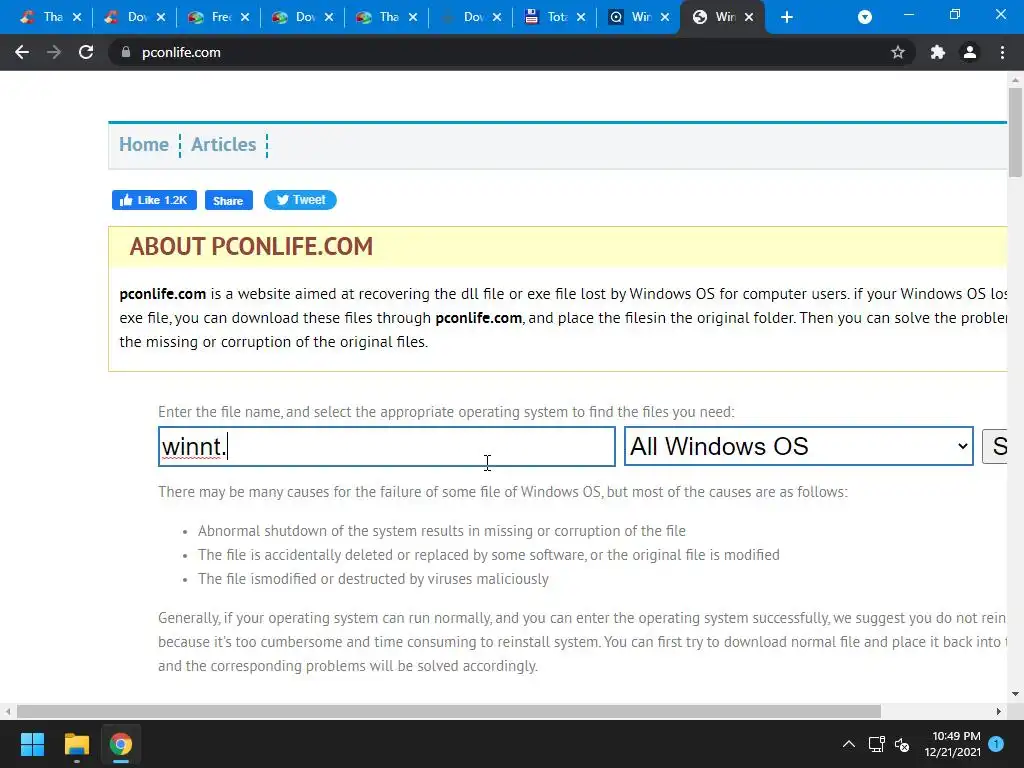The image size is (1024, 768).
Task: Click the Facebook Share button
Action: click(x=229, y=200)
